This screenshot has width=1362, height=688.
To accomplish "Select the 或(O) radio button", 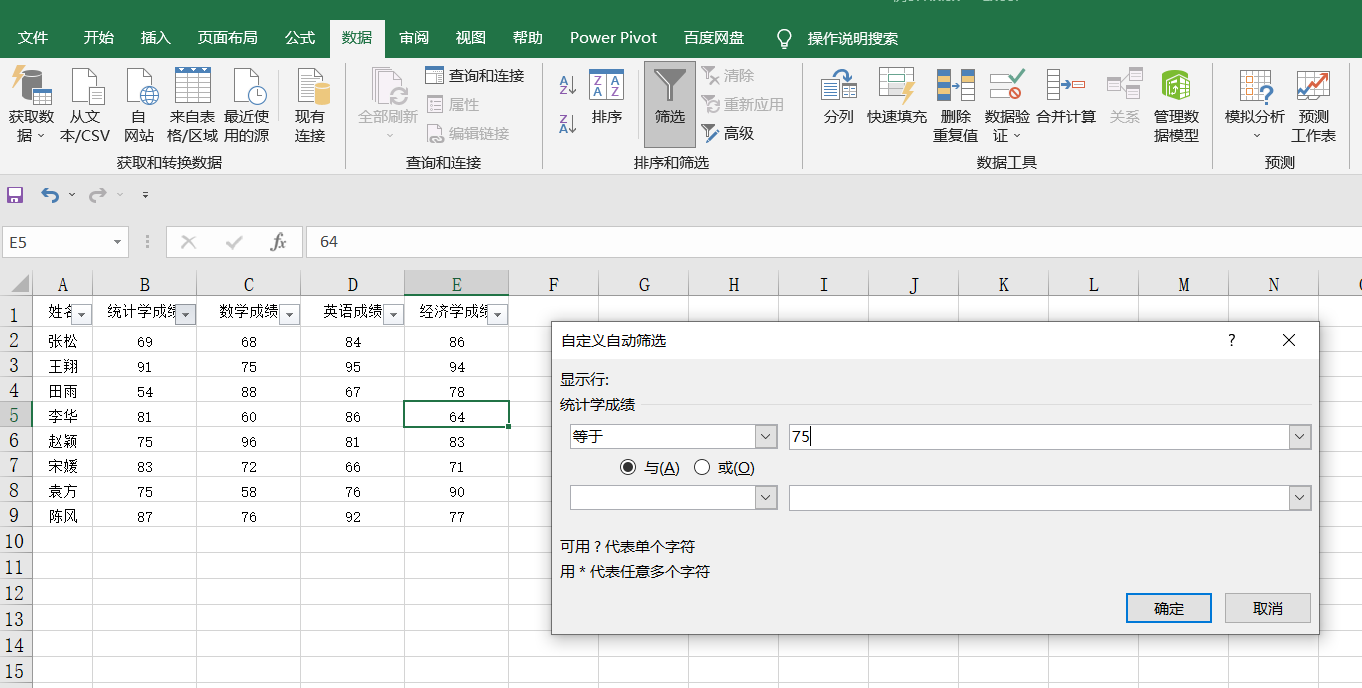I will [x=702, y=467].
